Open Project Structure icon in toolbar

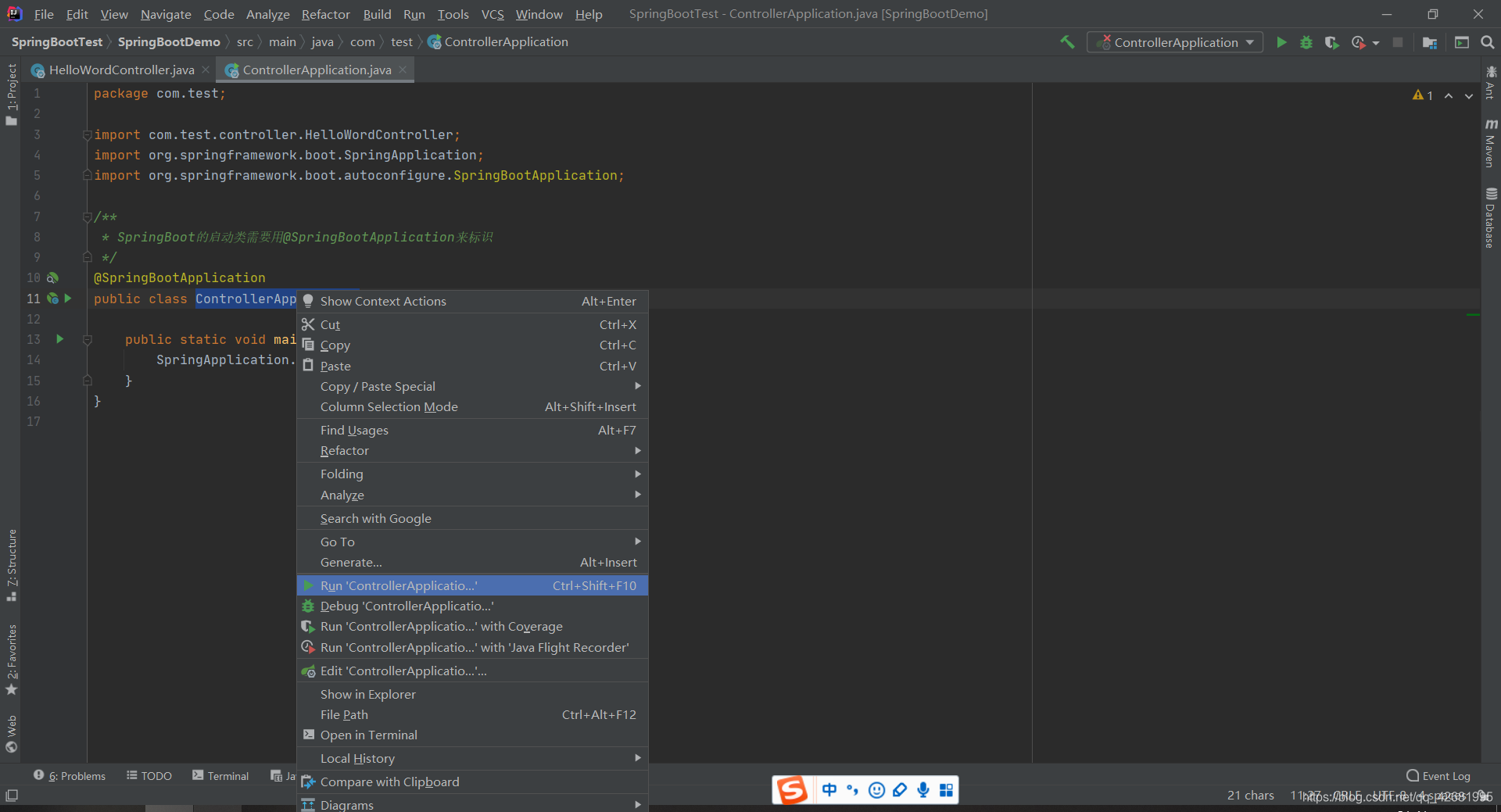click(x=1430, y=42)
